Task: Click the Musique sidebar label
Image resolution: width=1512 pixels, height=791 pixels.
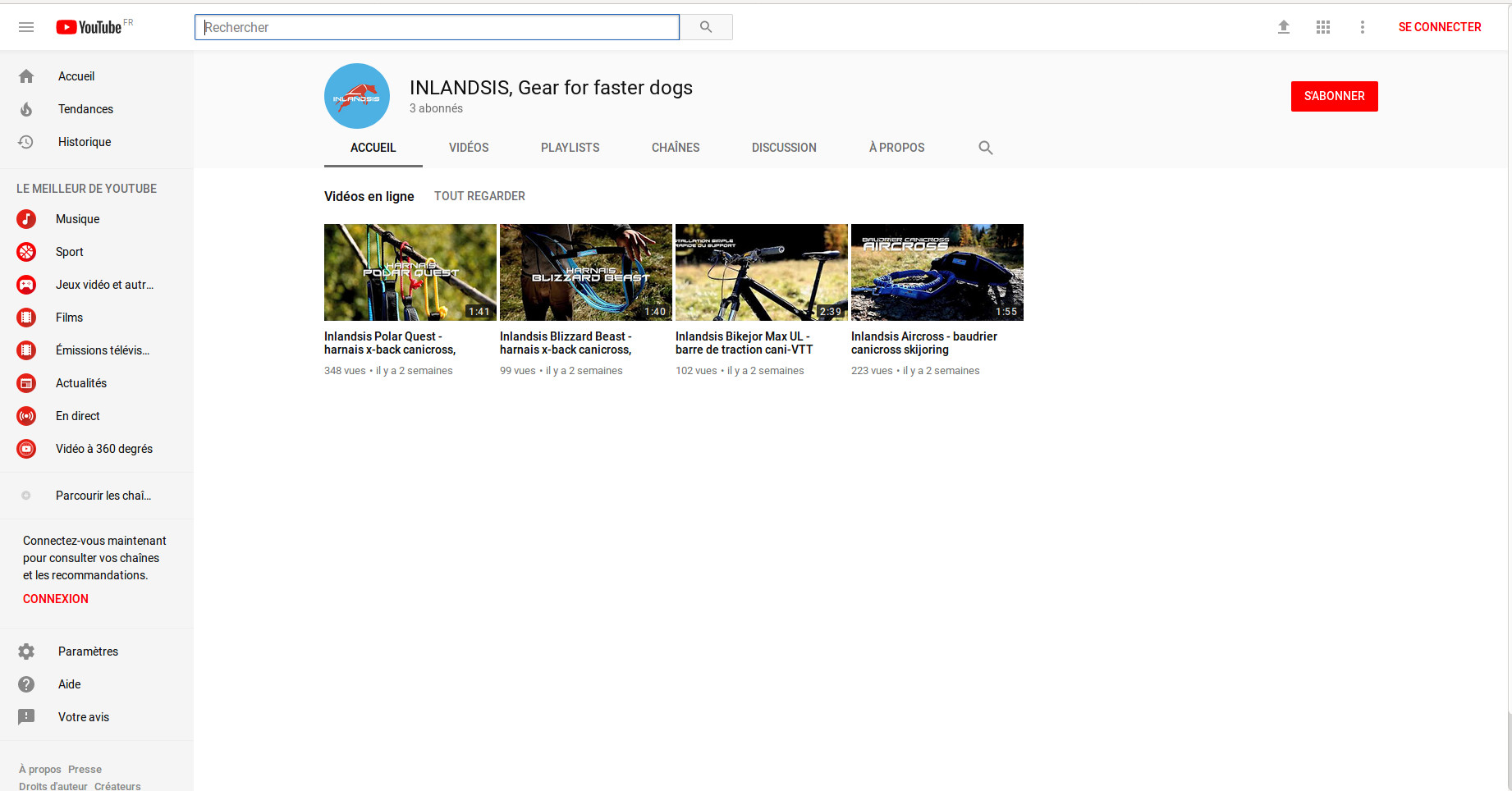Action: [77, 219]
